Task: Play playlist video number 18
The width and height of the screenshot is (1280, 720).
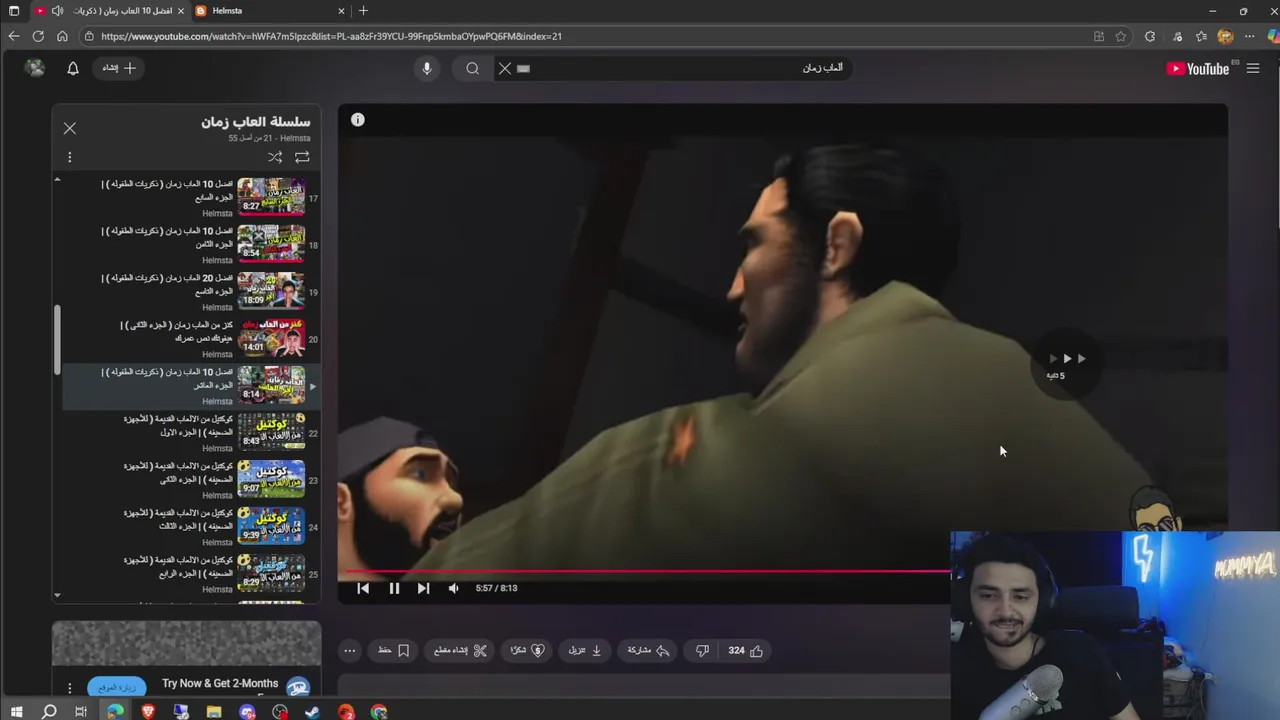Action: [x=190, y=245]
